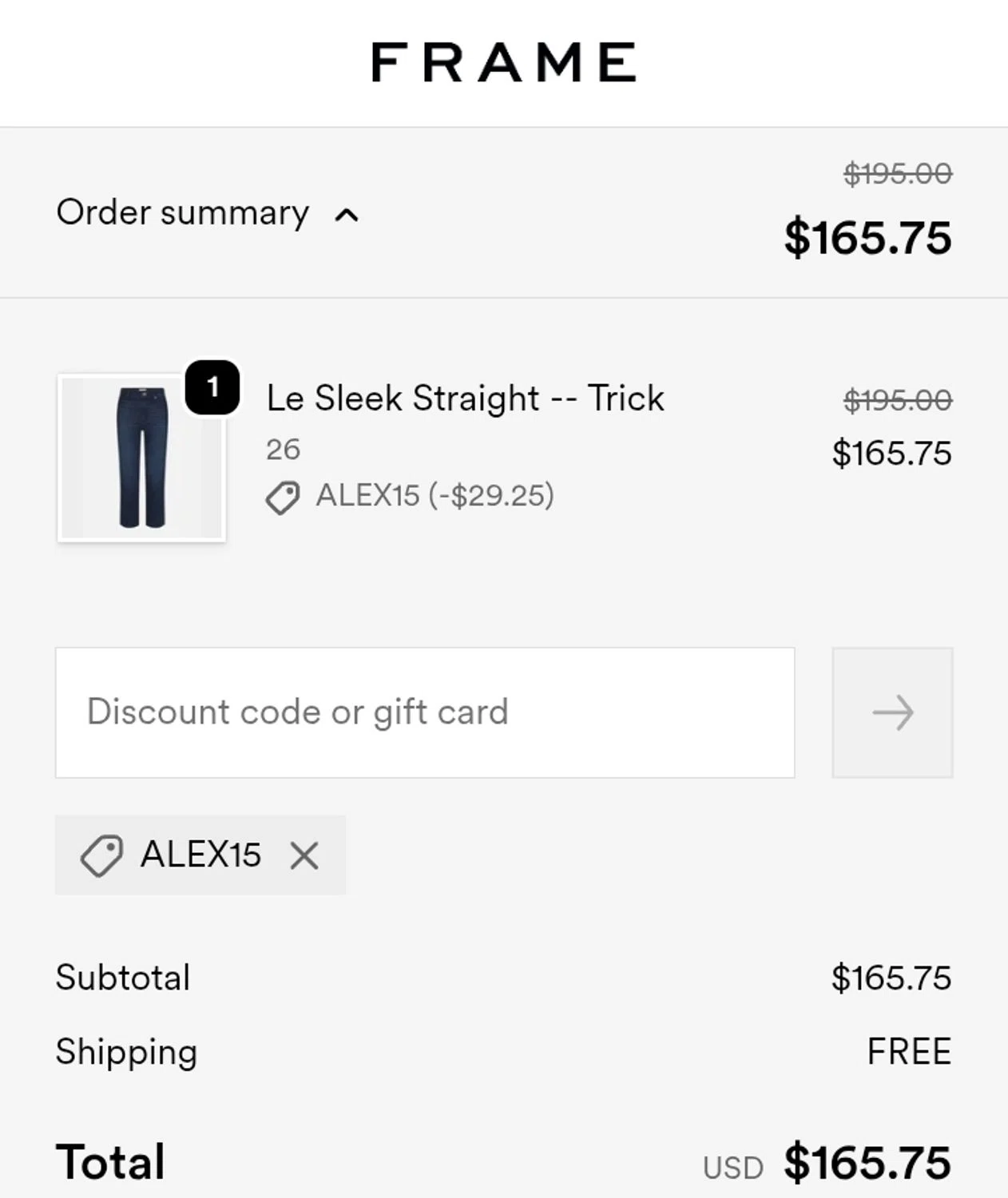1008x1198 pixels.
Task: Click the Subtotal amount $165.75
Action: [891, 978]
